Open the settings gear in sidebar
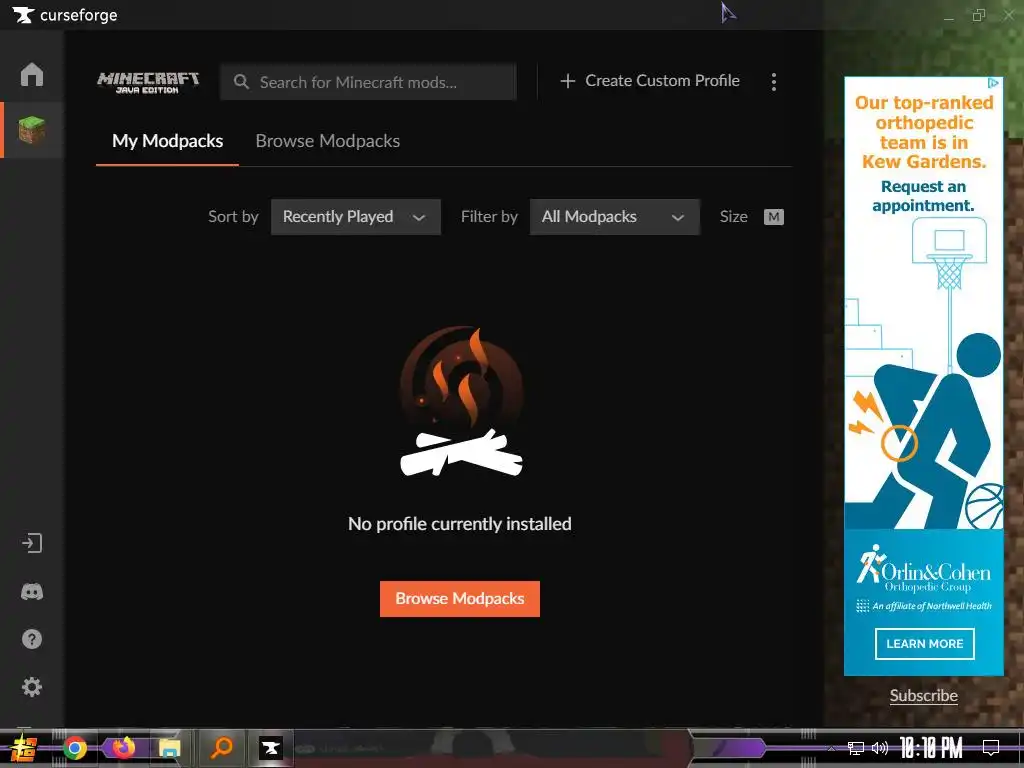This screenshot has width=1024, height=768. tap(31, 687)
